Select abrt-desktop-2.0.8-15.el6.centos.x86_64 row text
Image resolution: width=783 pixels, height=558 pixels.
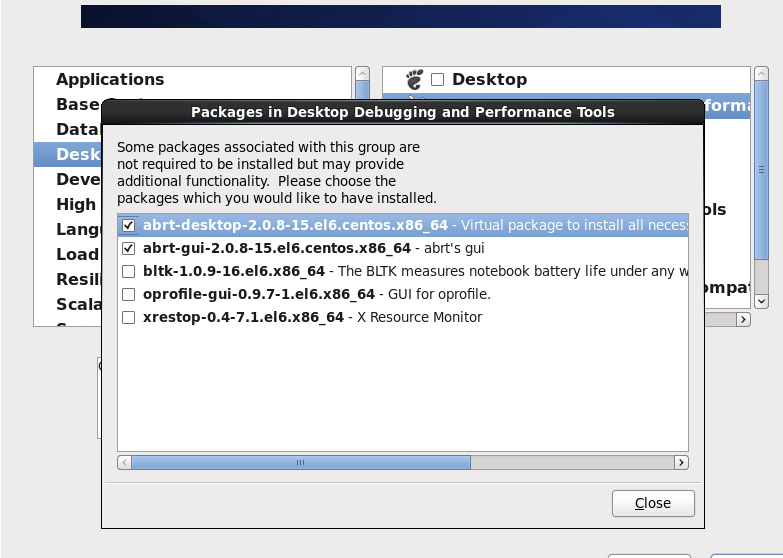tap(295, 225)
